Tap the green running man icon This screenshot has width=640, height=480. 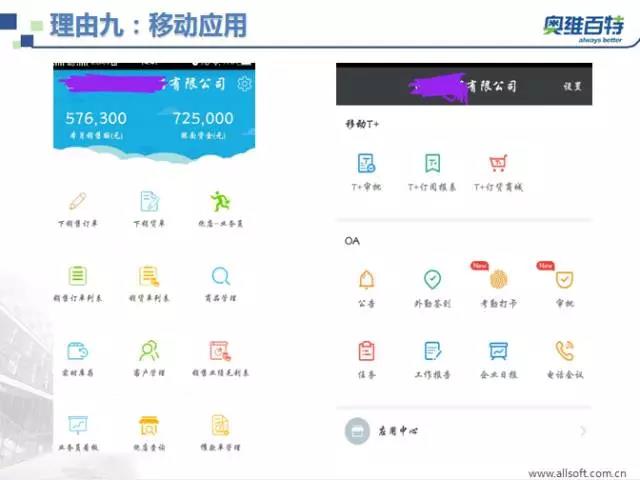pos(220,201)
